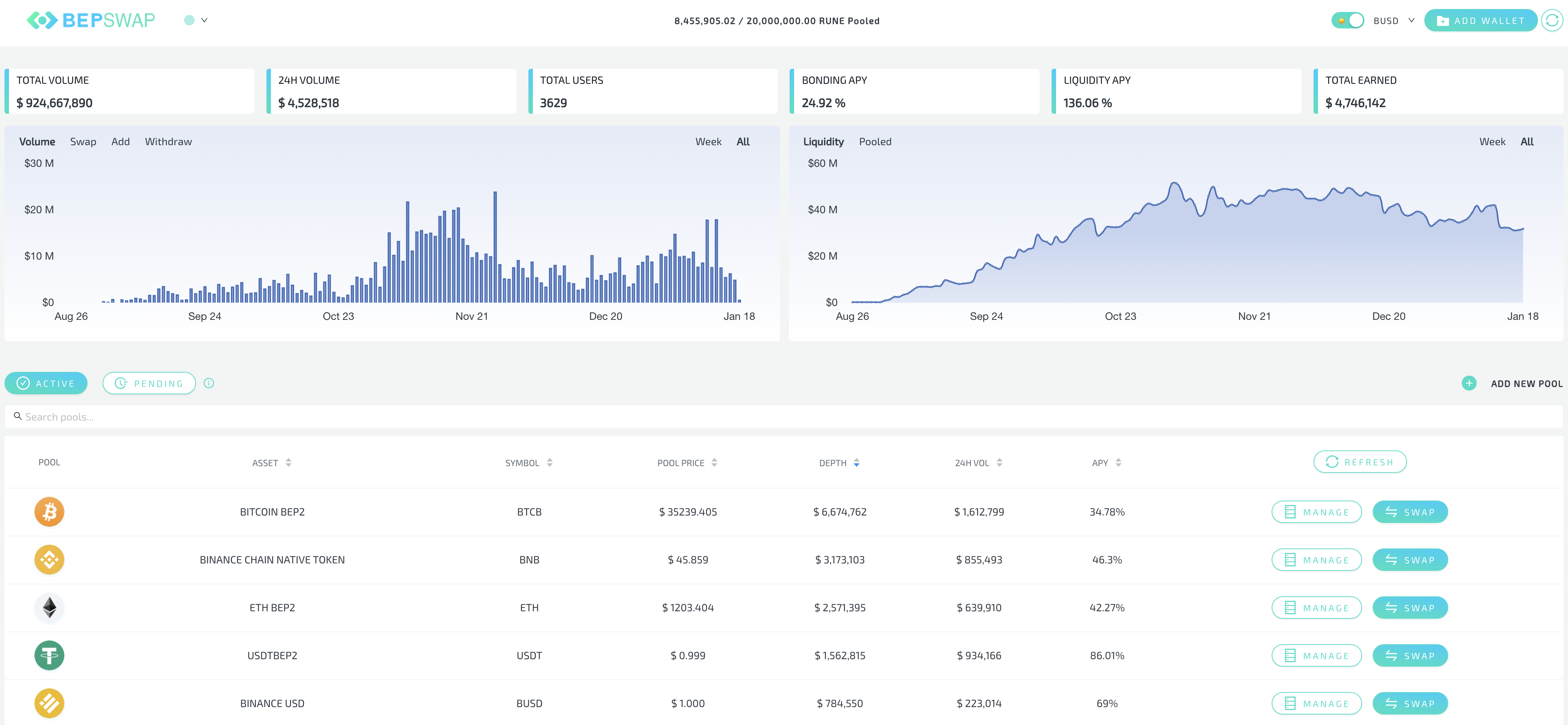Image resolution: width=1568 pixels, height=725 pixels.
Task: Click the Bonding APY stat card
Action: (x=914, y=91)
